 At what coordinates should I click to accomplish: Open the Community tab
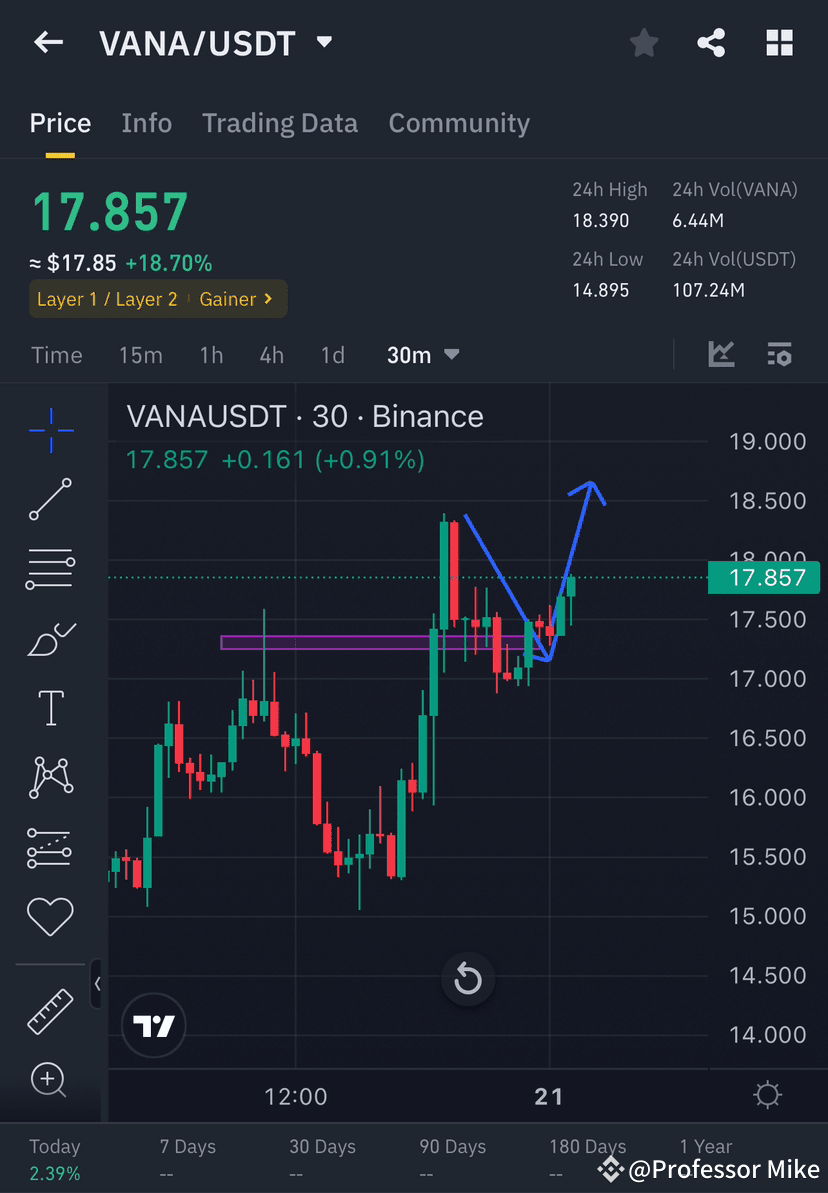click(459, 122)
